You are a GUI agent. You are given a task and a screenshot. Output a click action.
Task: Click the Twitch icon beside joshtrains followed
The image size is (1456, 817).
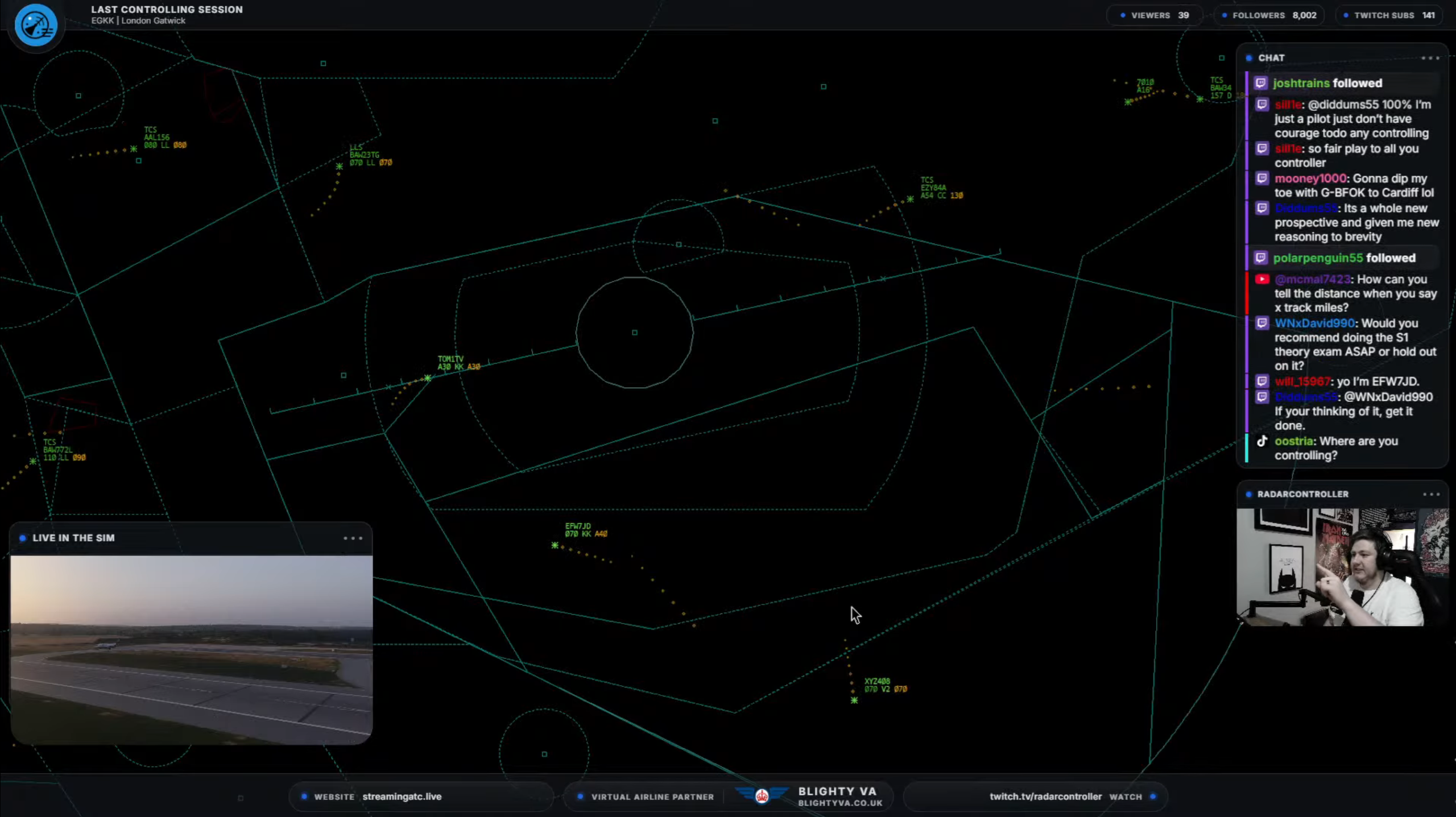(1261, 83)
